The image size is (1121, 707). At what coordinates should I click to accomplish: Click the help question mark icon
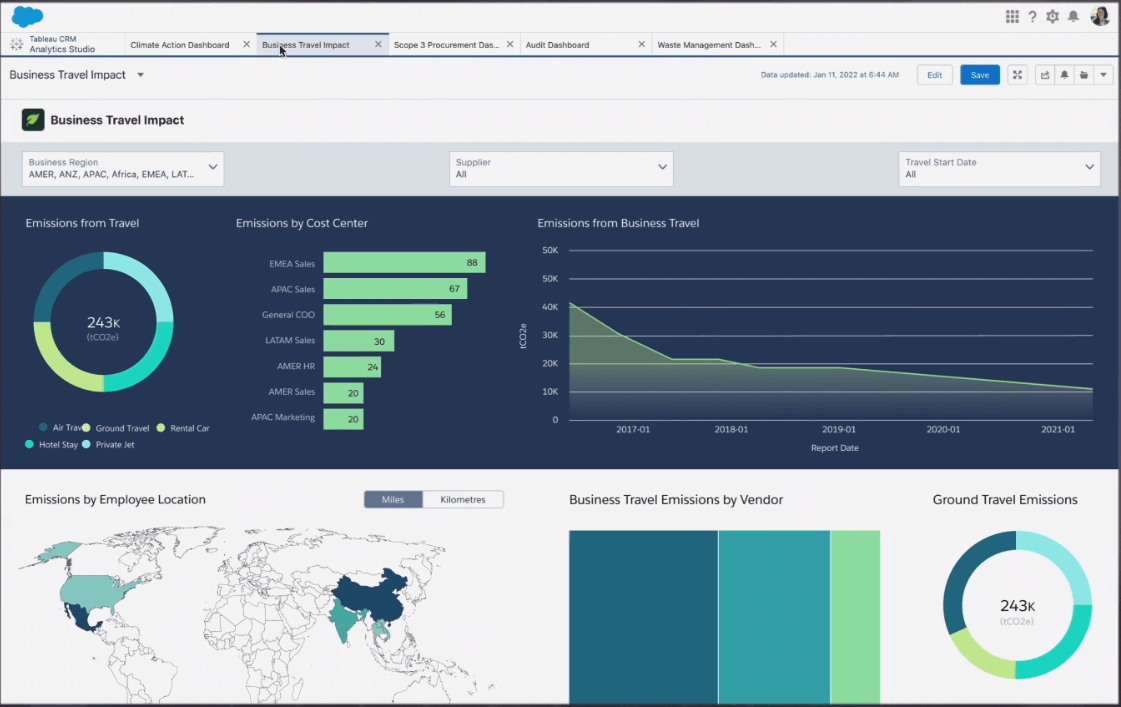coord(1032,17)
